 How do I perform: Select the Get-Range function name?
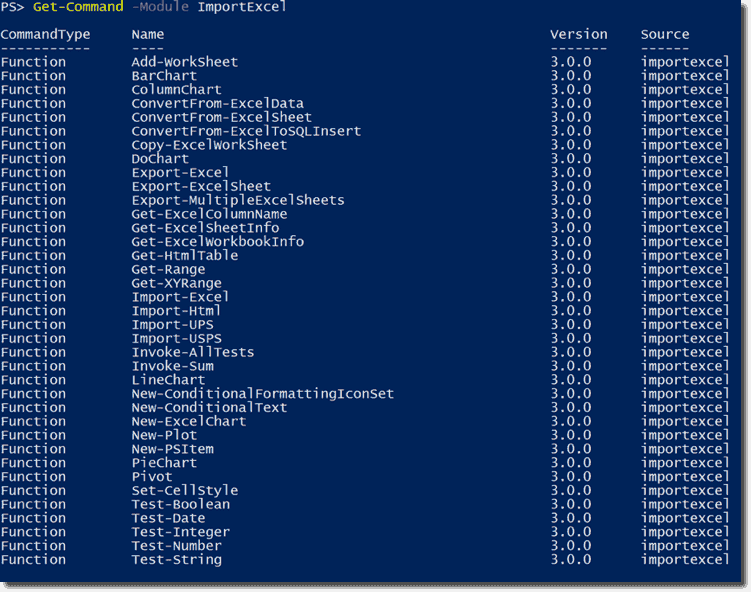[168, 270]
